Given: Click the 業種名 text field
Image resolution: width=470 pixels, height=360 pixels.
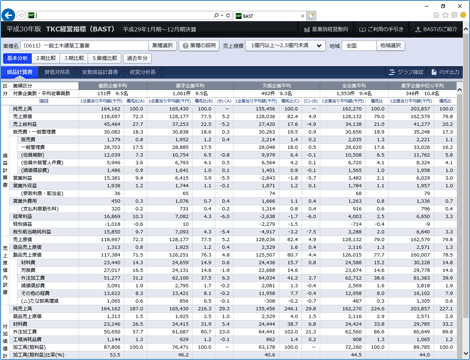Looking at the screenshot, I should point(84,45).
